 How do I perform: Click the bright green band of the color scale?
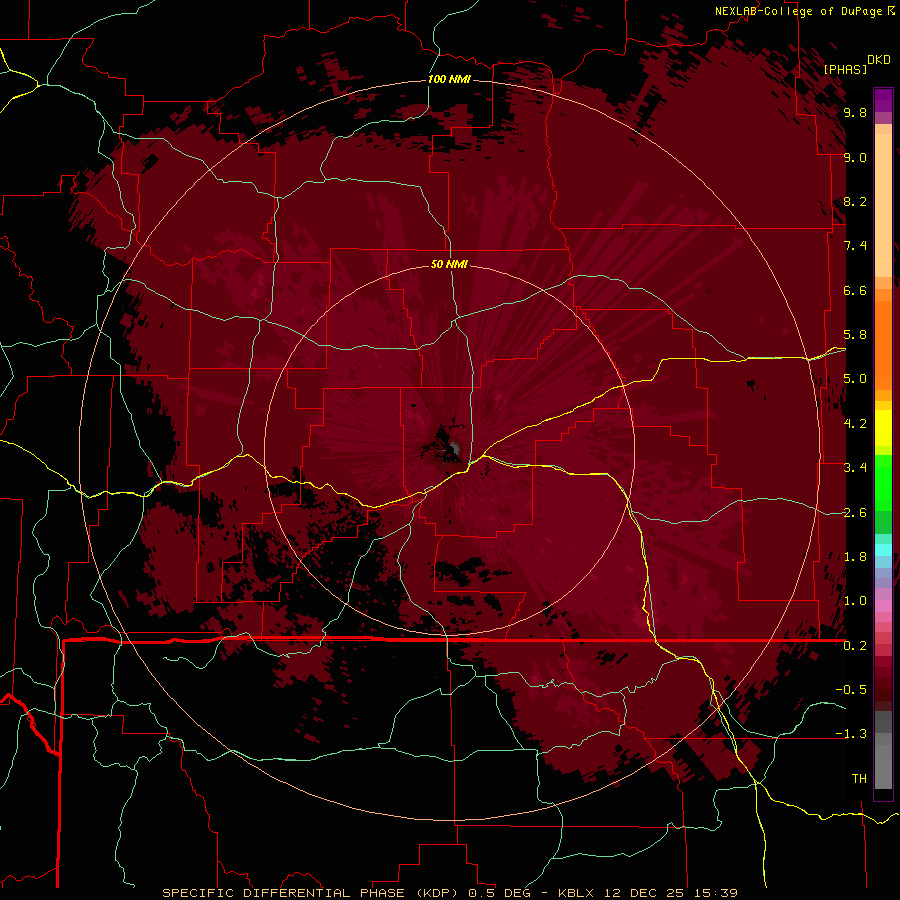[x=883, y=482]
